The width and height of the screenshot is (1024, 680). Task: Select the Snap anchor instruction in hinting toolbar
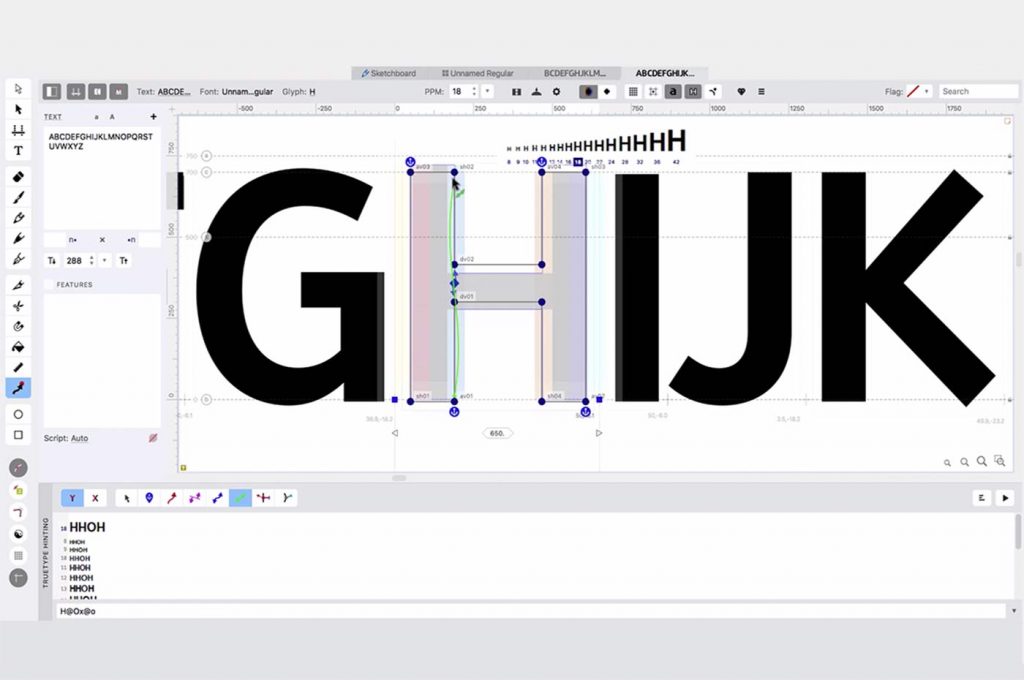click(x=148, y=497)
